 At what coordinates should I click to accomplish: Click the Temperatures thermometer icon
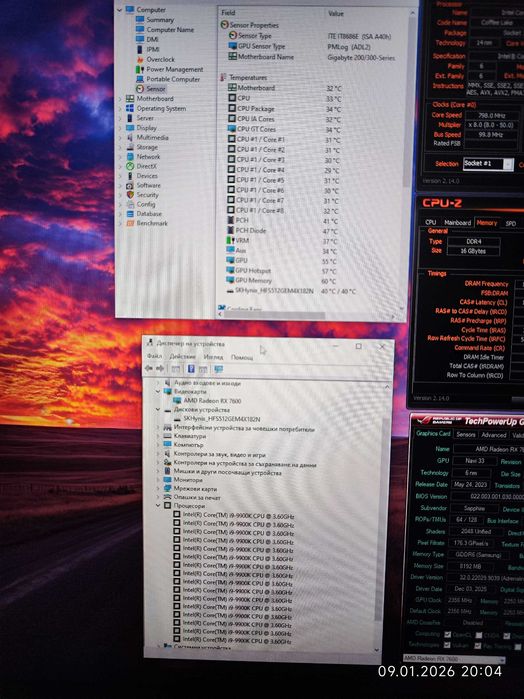coord(223,77)
